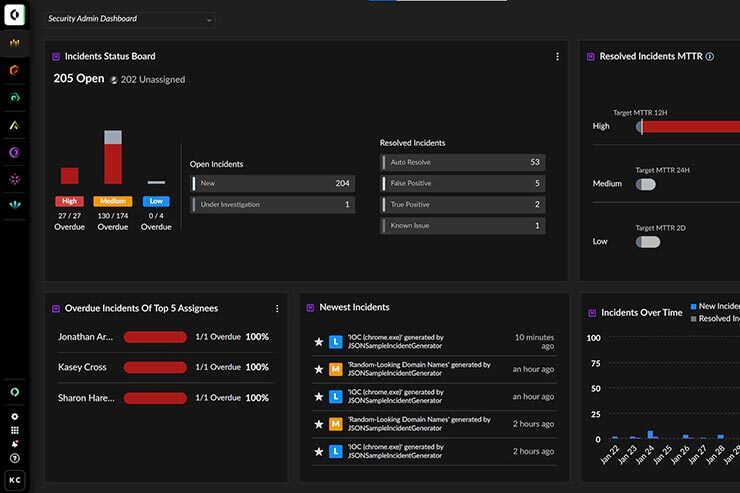Click the help question mark icon

tap(14, 458)
